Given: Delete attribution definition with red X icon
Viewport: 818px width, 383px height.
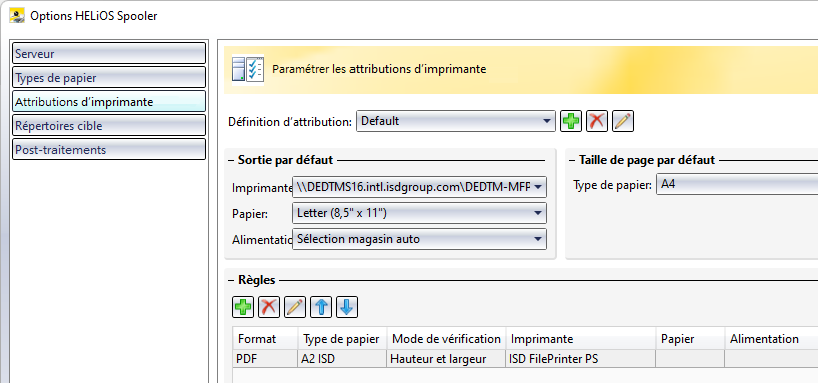Looking at the screenshot, I should pyautogui.click(x=597, y=122).
